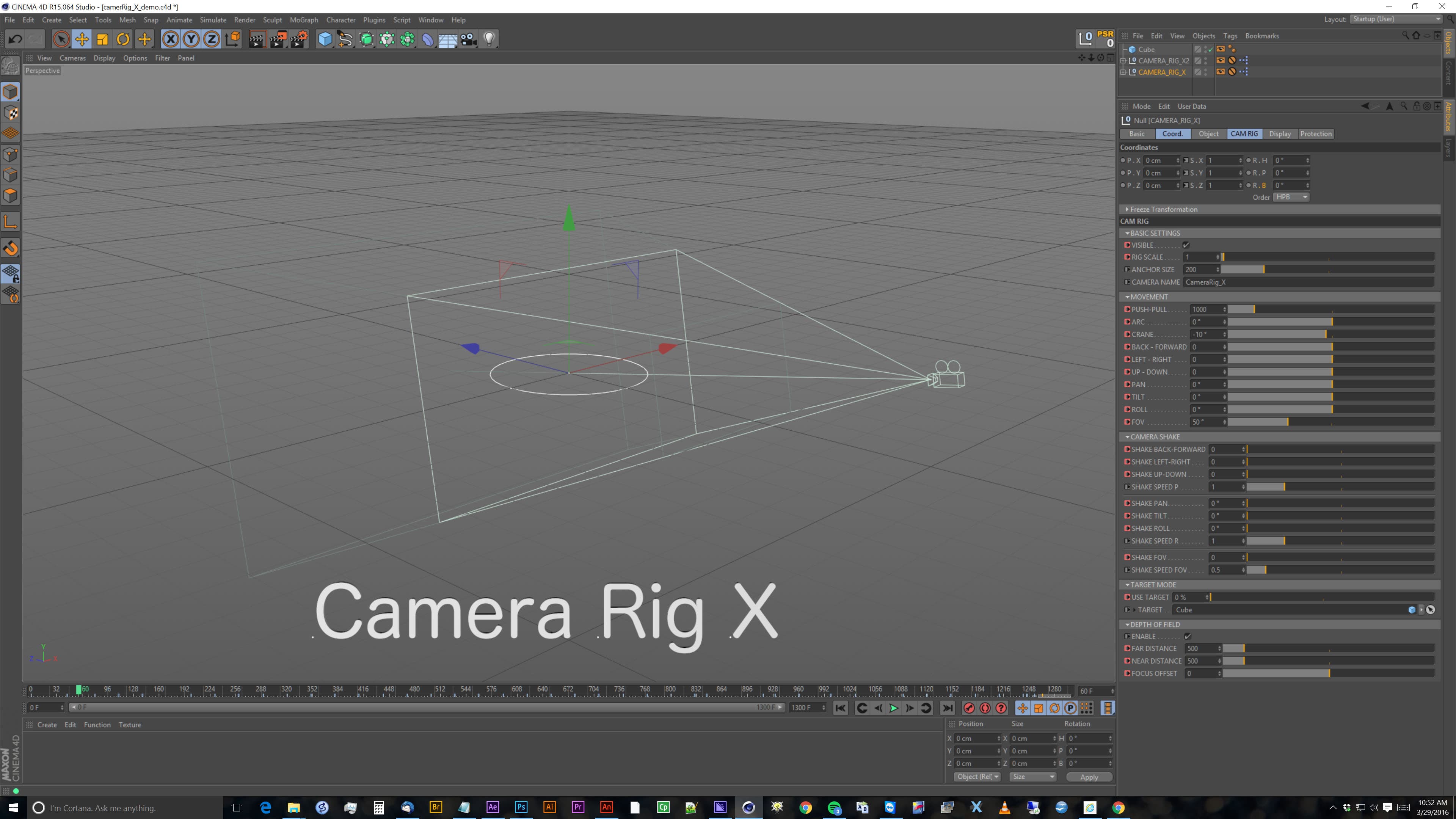The height and width of the screenshot is (819, 1456).
Task: Click the Undo arrow icon
Action: pyautogui.click(x=15, y=39)
